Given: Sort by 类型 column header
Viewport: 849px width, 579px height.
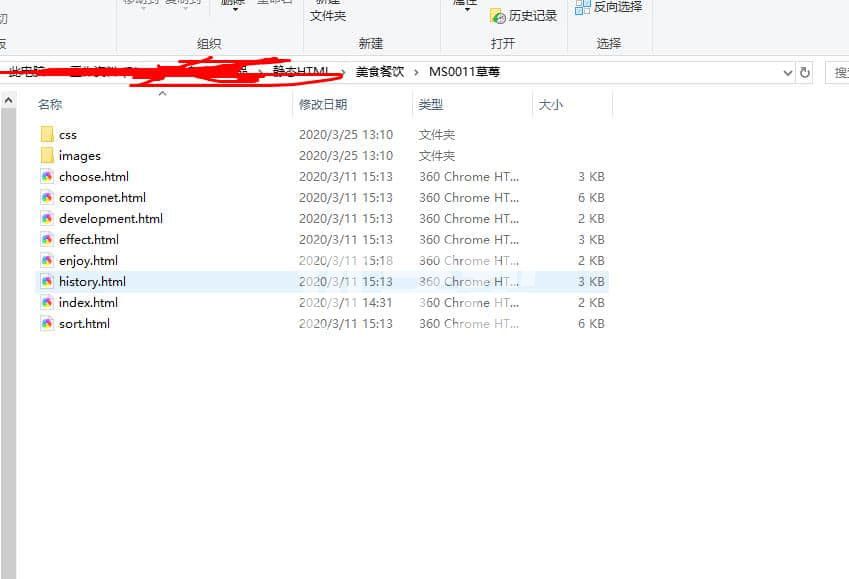Looking at the screenshot, I should coord(431,104).
